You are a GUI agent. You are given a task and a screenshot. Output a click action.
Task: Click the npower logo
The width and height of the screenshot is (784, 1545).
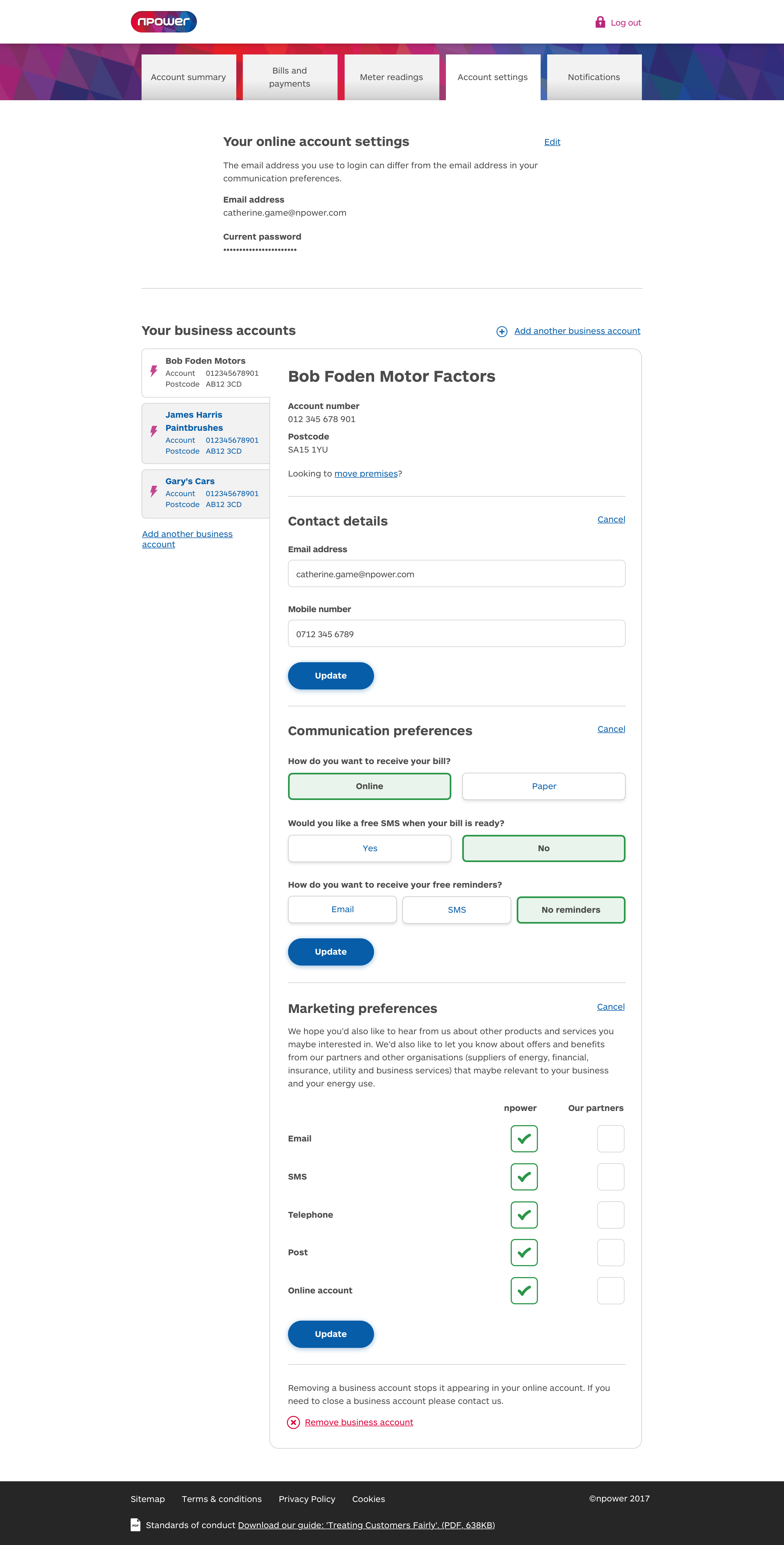click(163, 22)
